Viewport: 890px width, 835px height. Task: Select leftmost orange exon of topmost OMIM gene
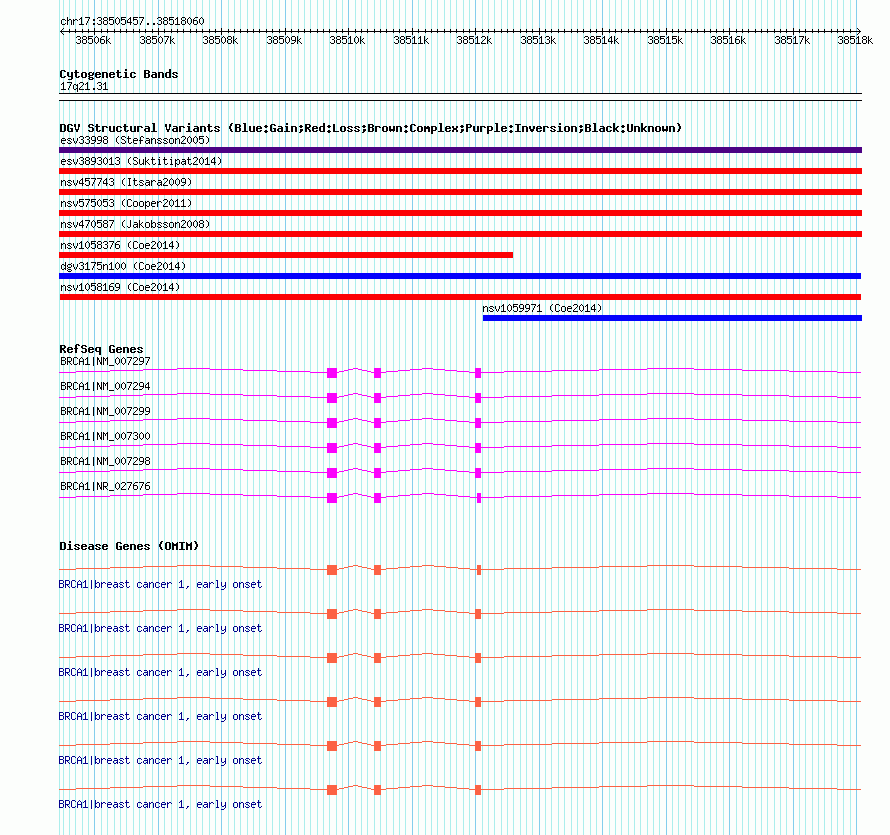(x=332, y=570)
